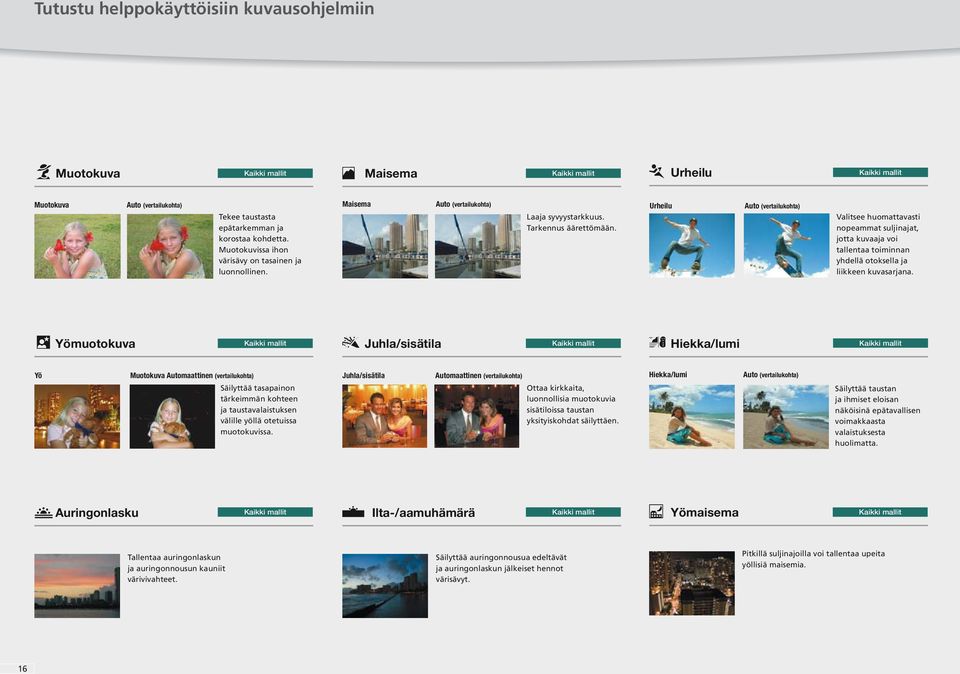
Task: Click the Ilta-/aamuhämärä section heading
Action: pos(423,512)
